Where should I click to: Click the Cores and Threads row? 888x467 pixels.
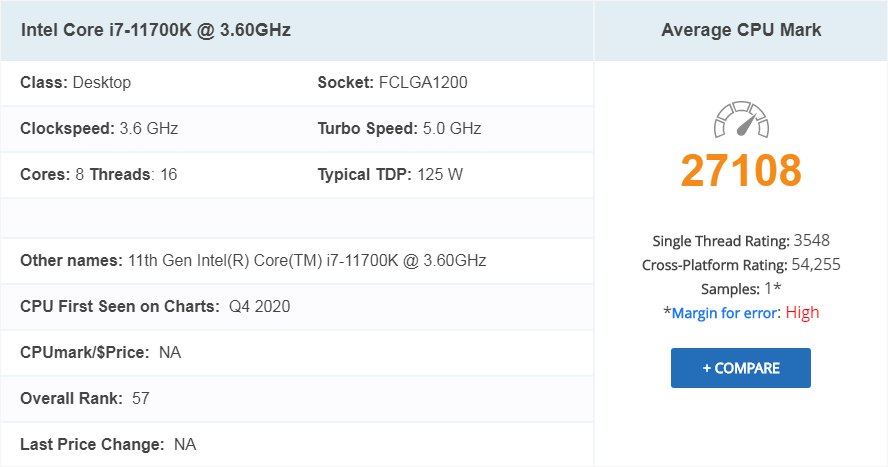coord(99,174)
